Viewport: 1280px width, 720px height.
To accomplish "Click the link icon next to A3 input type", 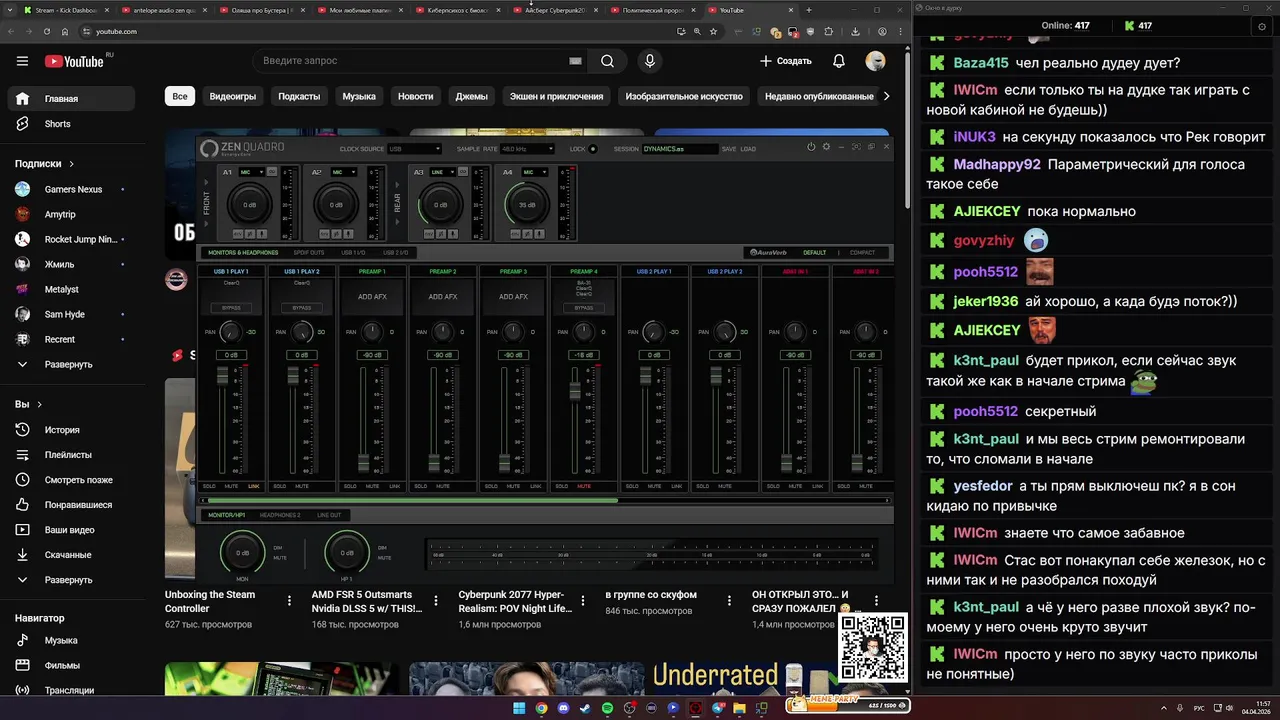I will coord(463,172).
